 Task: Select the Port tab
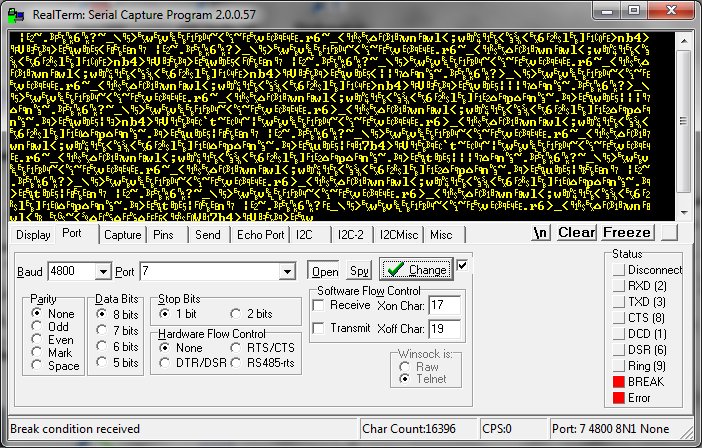[72, 233]
